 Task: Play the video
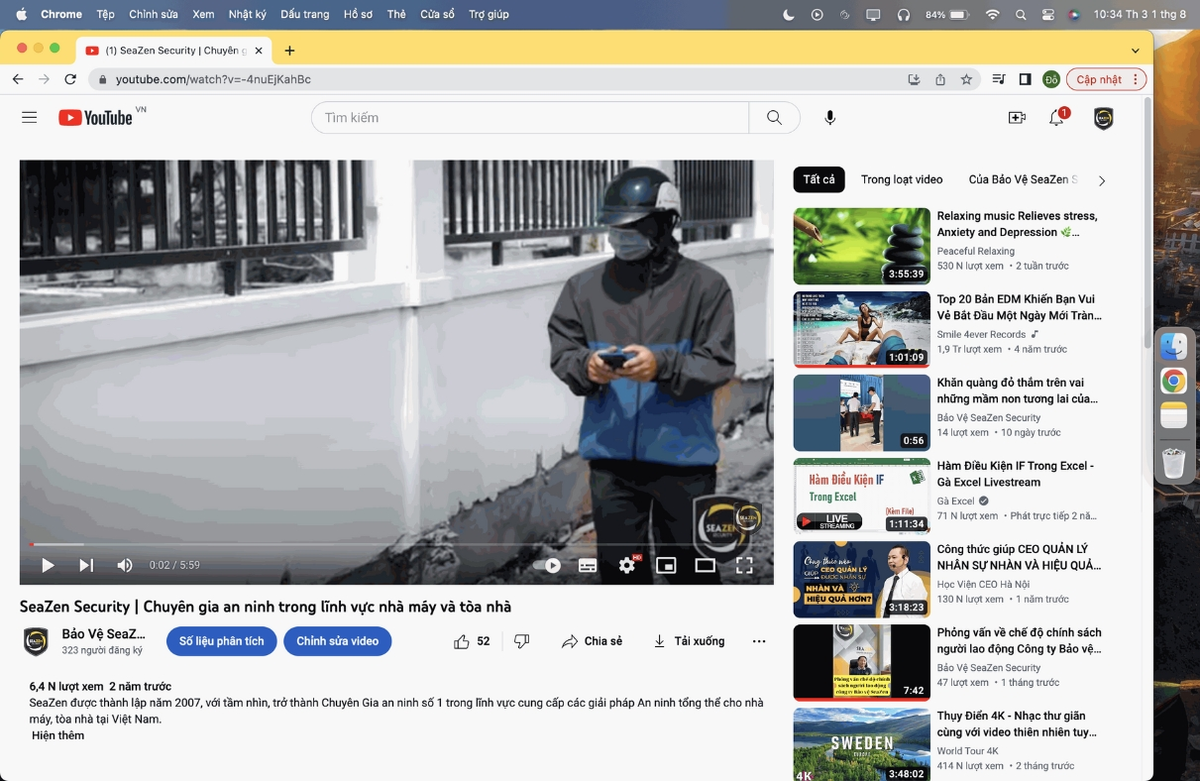[x=47, y=565]
